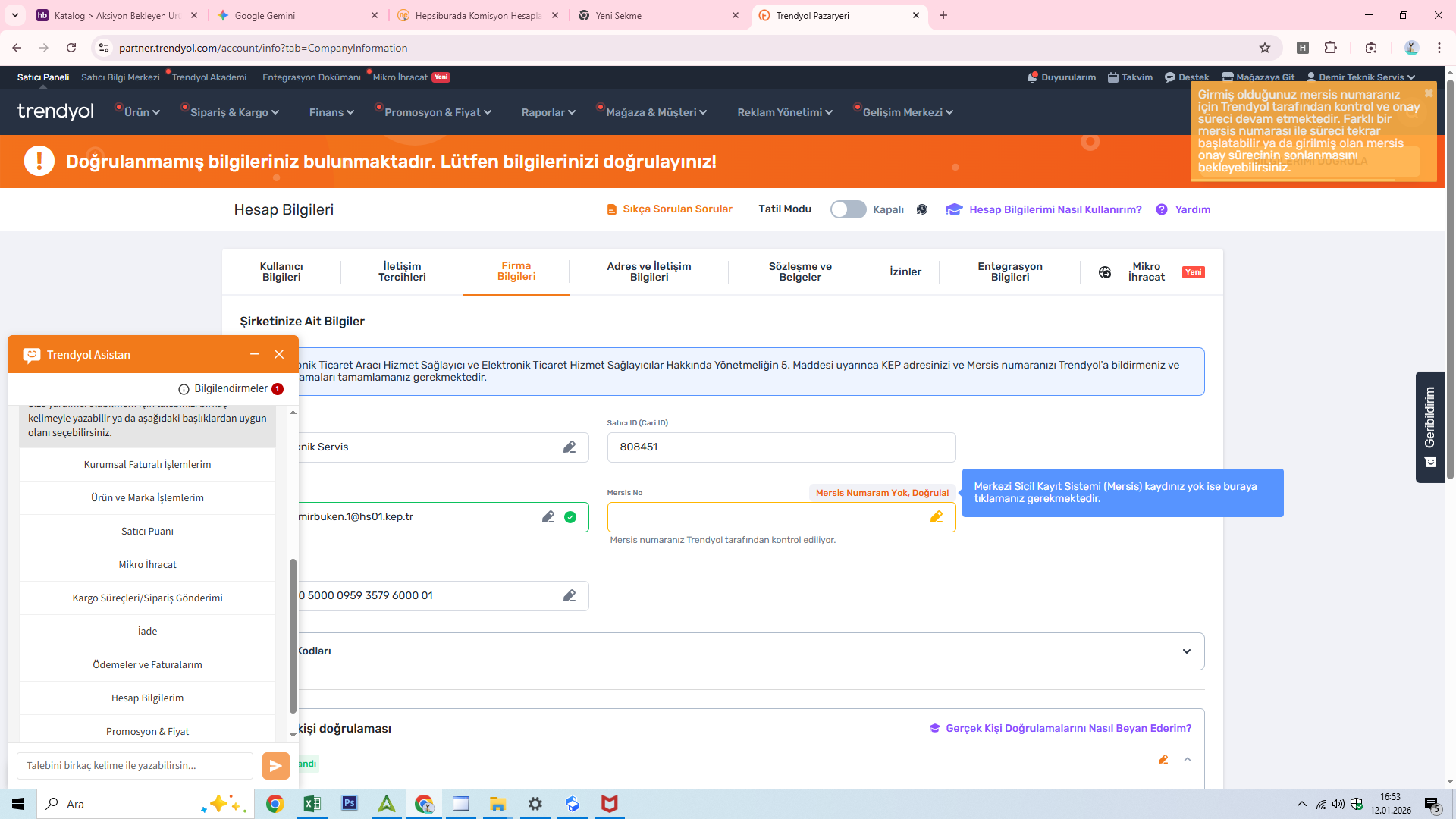Expand the Finans menu
1456x819 pixels.
(331, 112)
